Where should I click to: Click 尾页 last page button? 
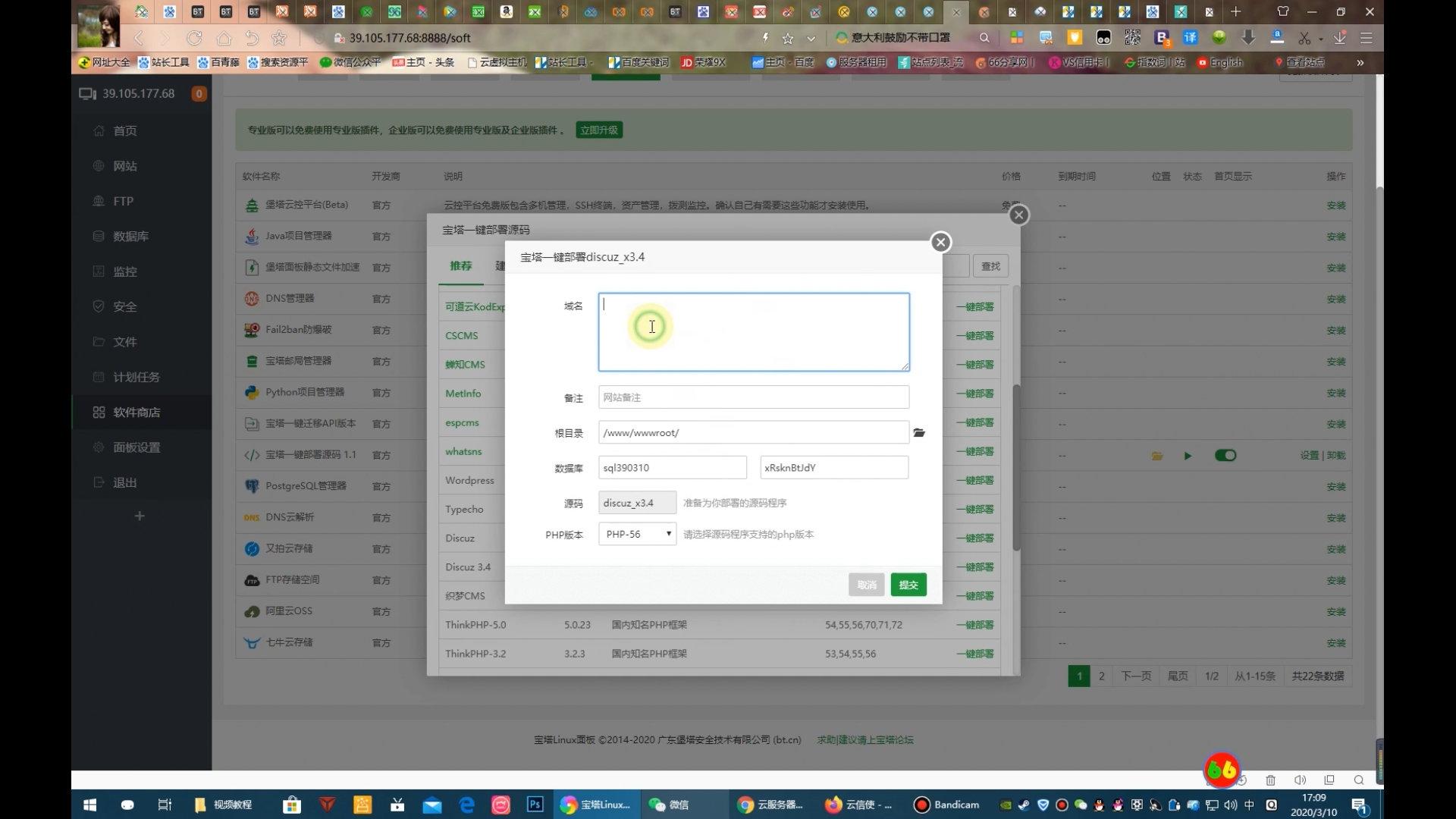[x=1178, y=676]
